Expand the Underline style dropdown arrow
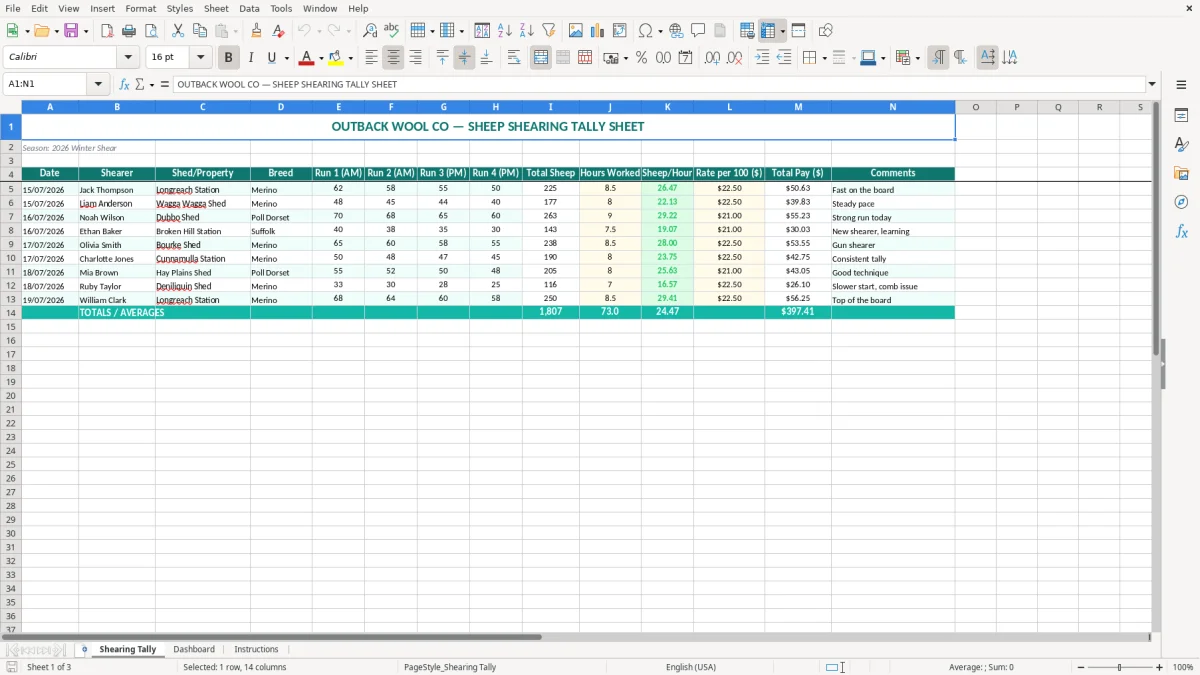The image size is (1200, 675). (x=286, y=58)
